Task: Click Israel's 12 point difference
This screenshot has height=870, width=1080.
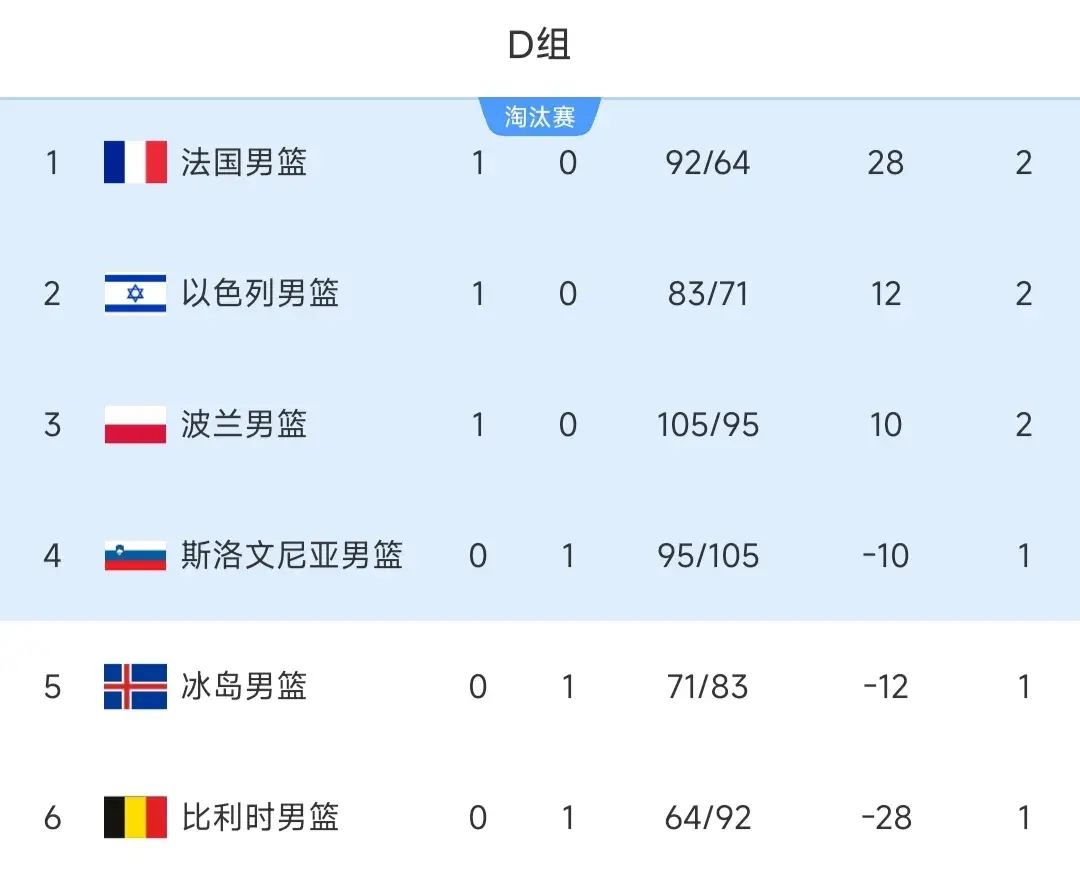Action: (886, 294)
